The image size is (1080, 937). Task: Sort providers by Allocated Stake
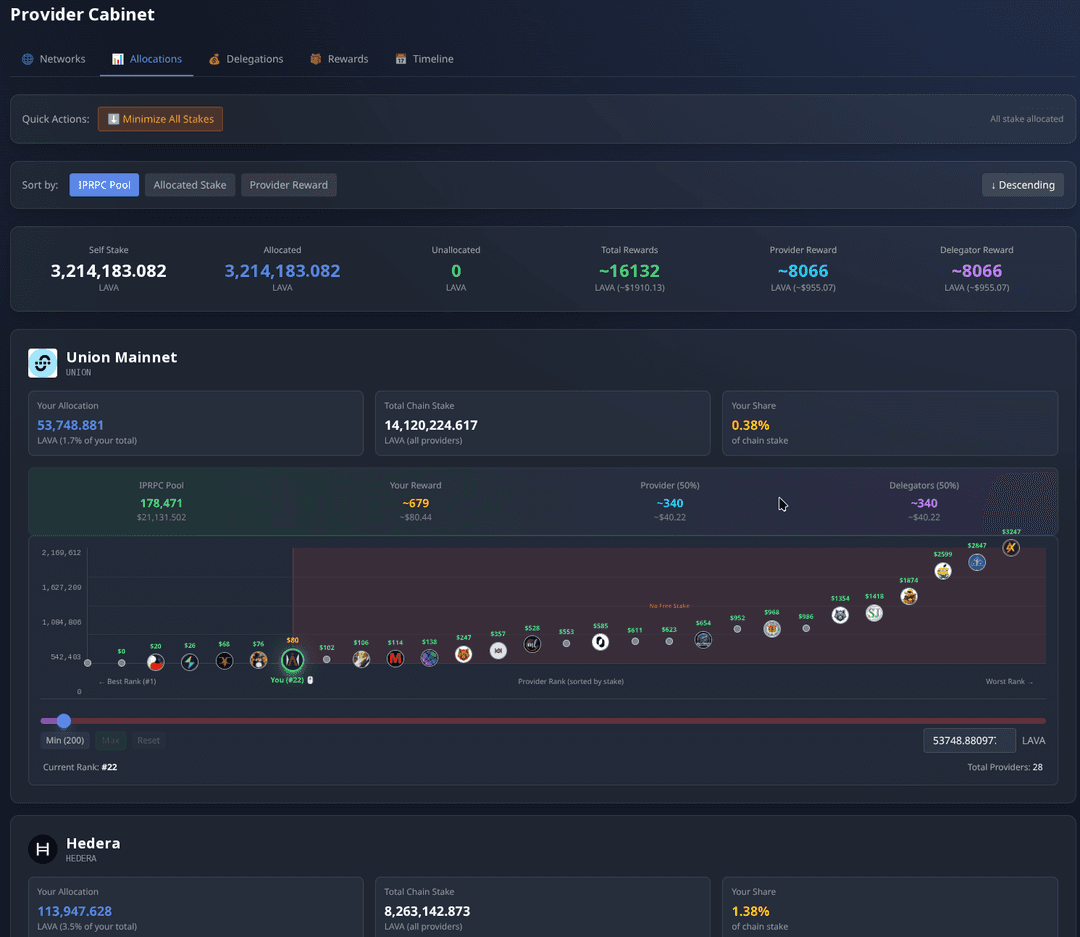189,184
